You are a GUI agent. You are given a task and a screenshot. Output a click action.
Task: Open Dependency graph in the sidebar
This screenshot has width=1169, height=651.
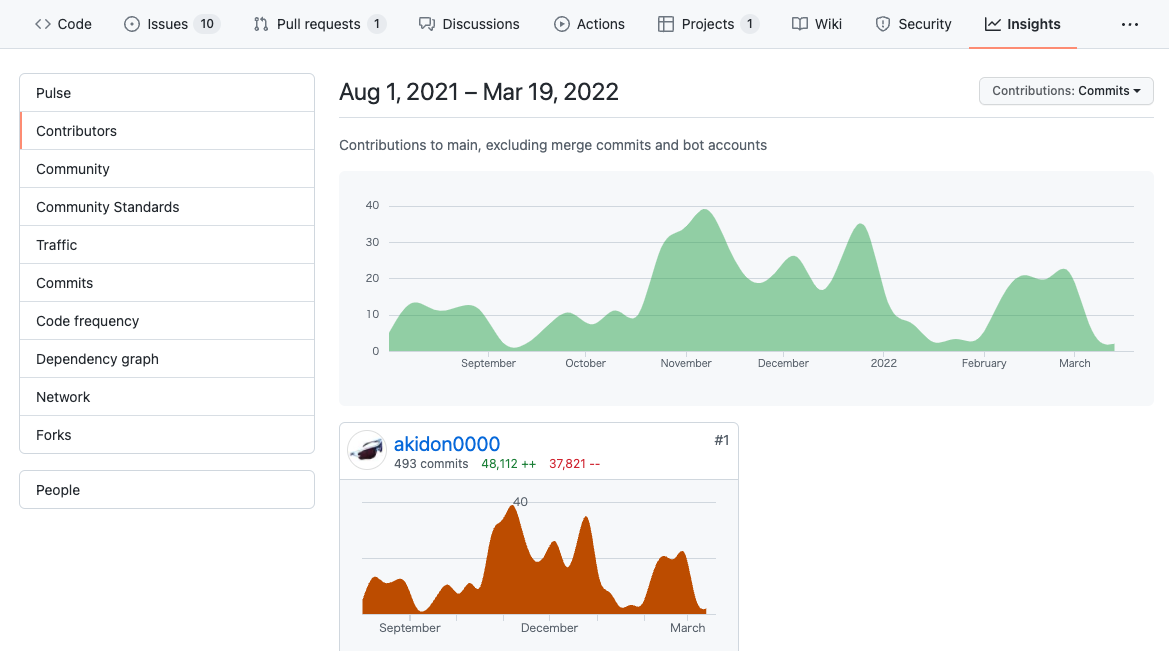pos(167,359)
